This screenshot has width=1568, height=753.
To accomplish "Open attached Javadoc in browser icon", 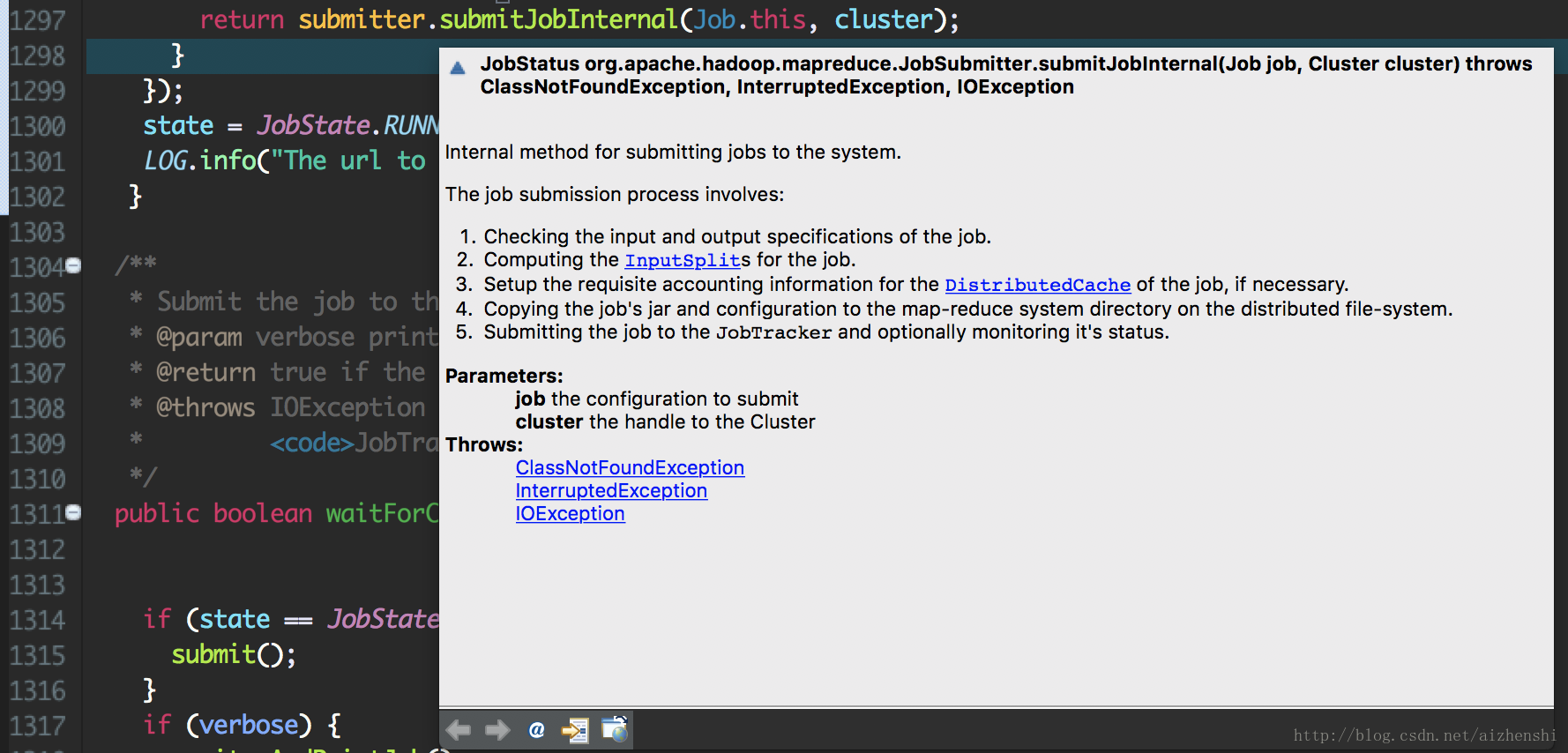I will click(x=614, y=729).
